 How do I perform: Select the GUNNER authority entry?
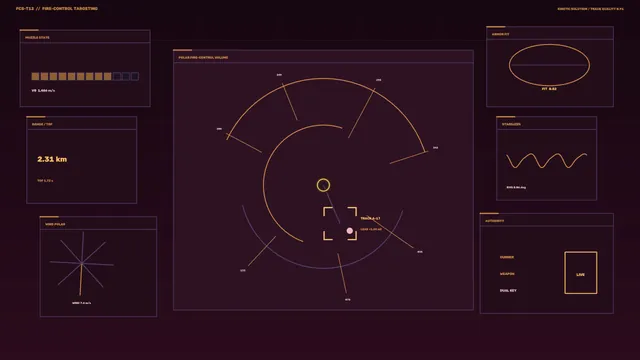coord(507,257)
